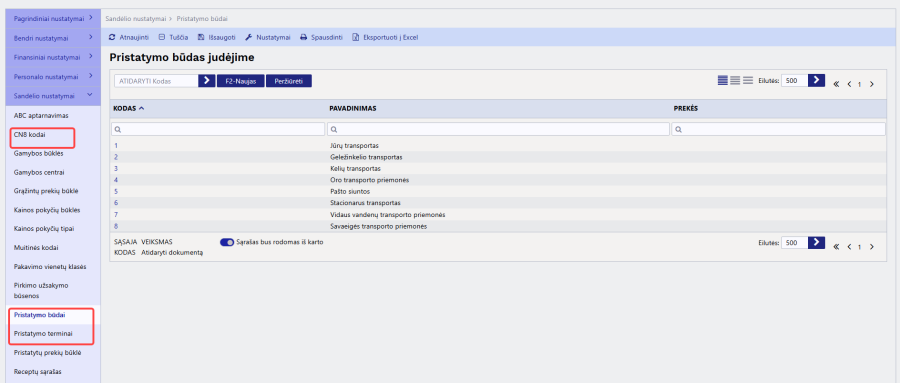900x383 pixels.
Task: Click Sandėlio nustatymai breadcrumb link
Action: pos(135,19)
